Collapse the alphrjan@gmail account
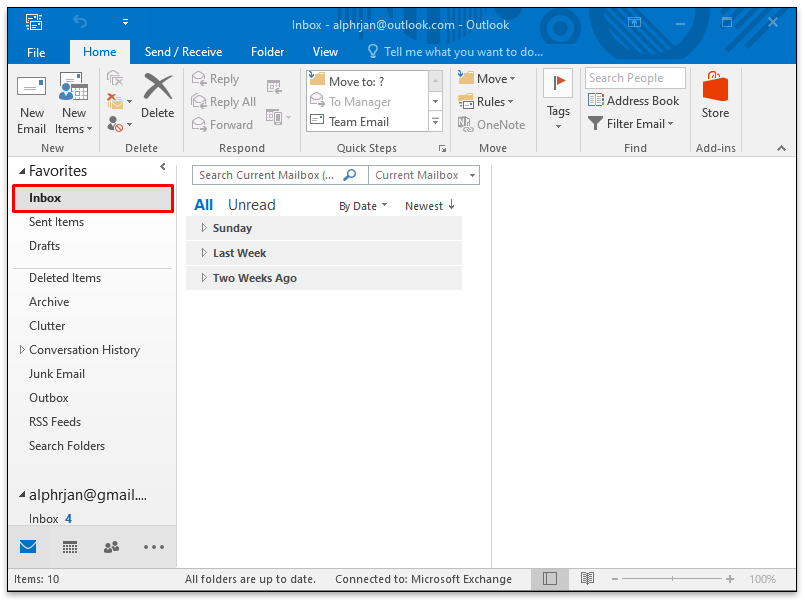 coord(22,495)
